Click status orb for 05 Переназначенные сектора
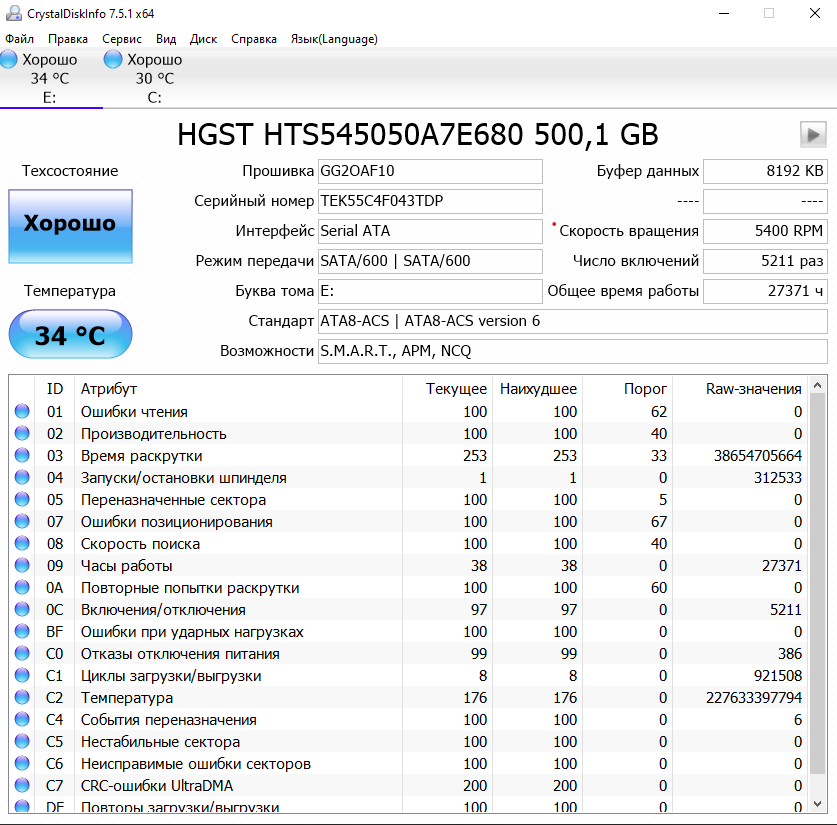Viewport: 837px width, 825px height. click(x=22, y=499)
